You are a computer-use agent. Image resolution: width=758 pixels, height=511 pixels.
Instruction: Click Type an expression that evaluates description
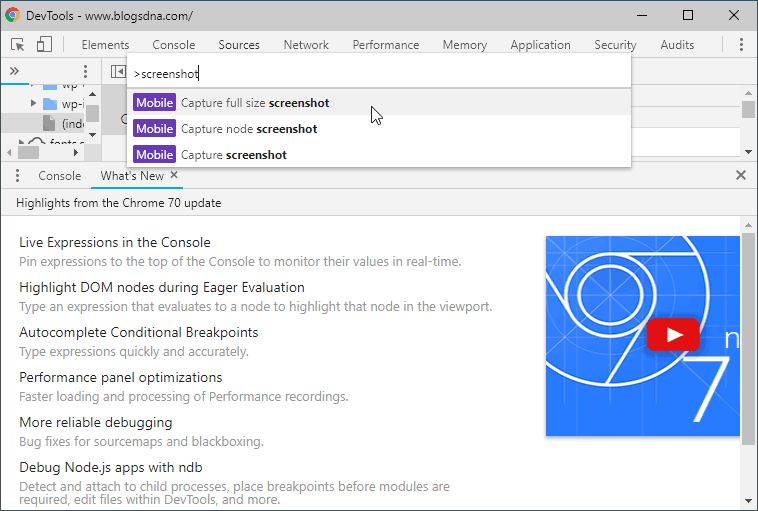pyautogui.click(x=256, y=307)
